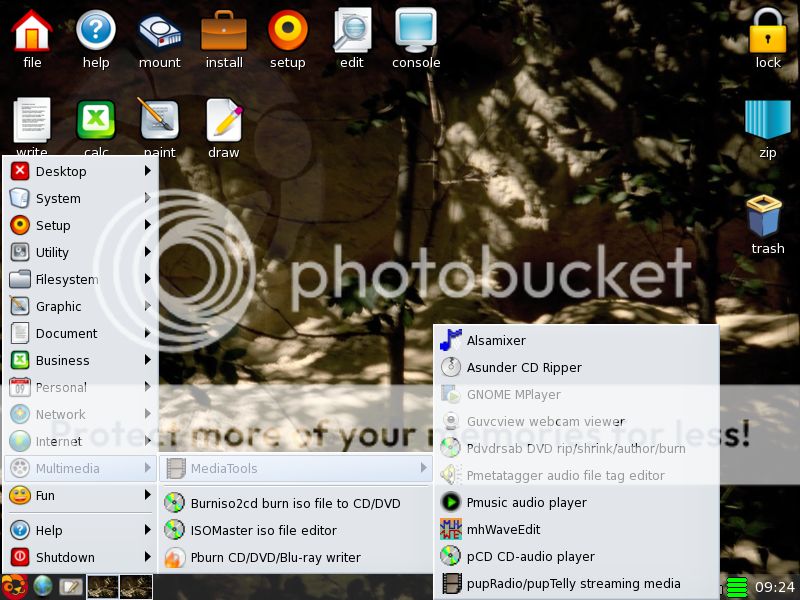Click the mhWaveEdit MHWE icon
800x600 pixels.
coord(451,530)
